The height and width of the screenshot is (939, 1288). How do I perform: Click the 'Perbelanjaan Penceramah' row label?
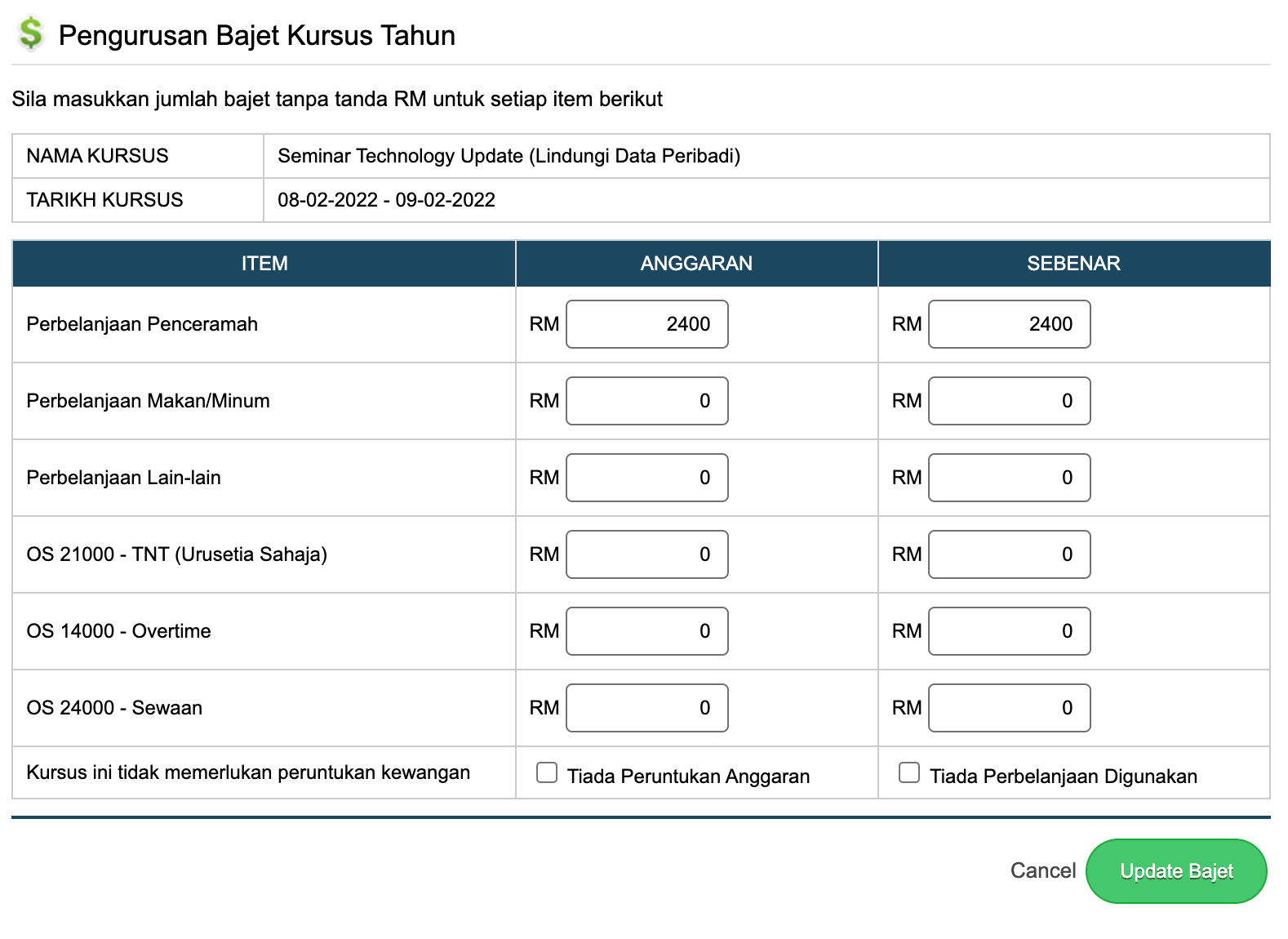click(x=142, y=324)
